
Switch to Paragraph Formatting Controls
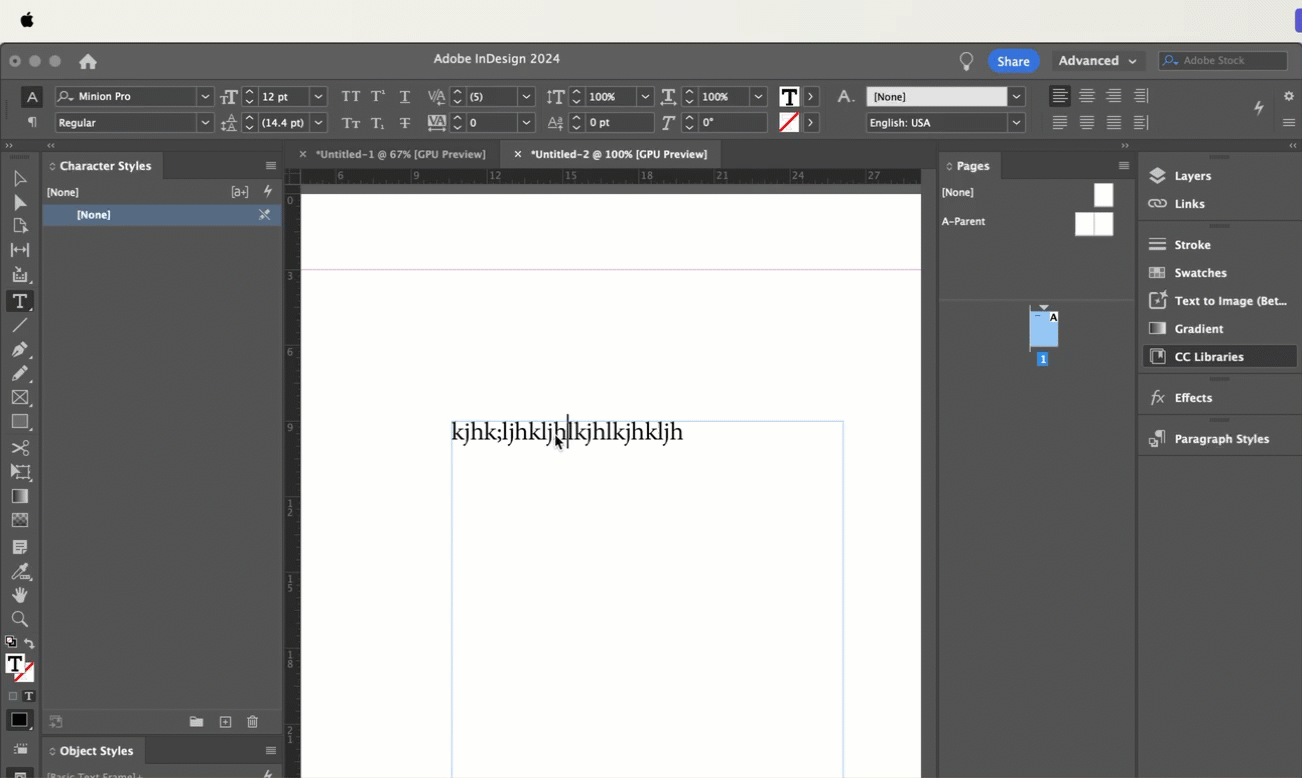tap(32, 122)
